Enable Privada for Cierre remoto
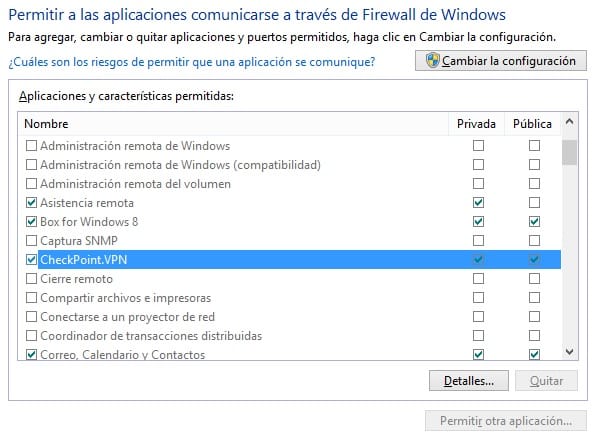Screen dimensions: 600x443 [479, 279]
